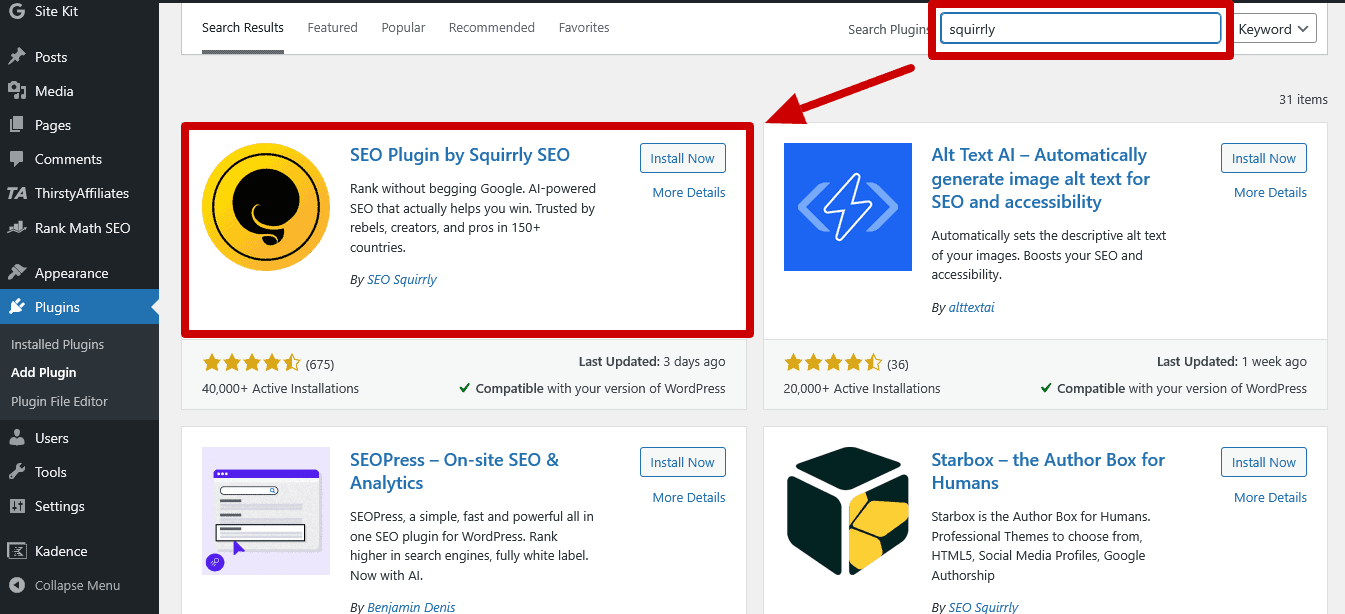Viewport: 1345px width, 614px height.
Task: Click the SEOPress plugin thumbnail image
Action: [x=265, y=511]
